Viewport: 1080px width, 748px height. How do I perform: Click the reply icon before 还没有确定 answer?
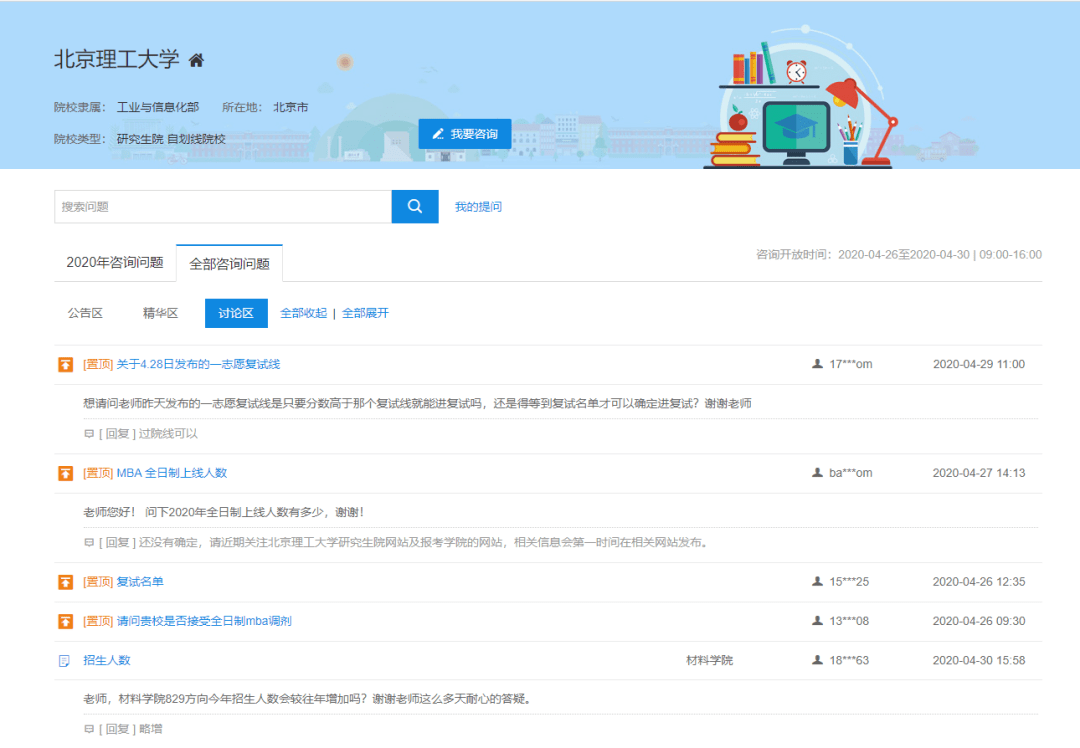(x=89, y=543)
